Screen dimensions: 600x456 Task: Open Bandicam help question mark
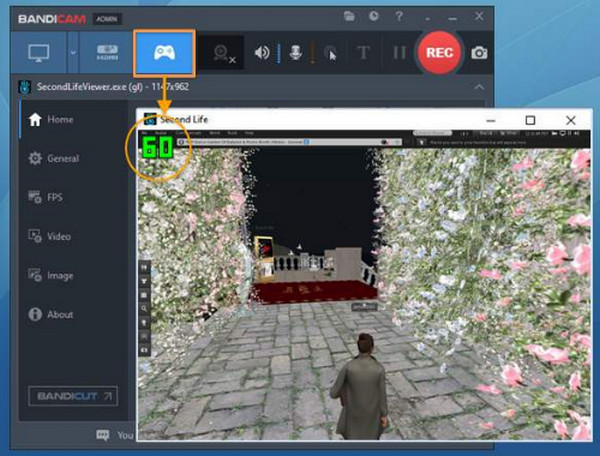pyautogui.click(x=399, y=16)
